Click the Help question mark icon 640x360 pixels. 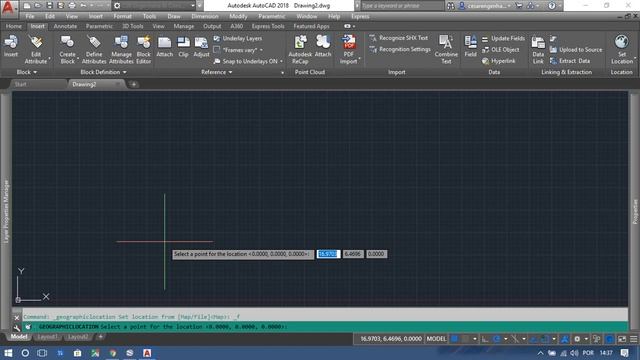point(552,6)
